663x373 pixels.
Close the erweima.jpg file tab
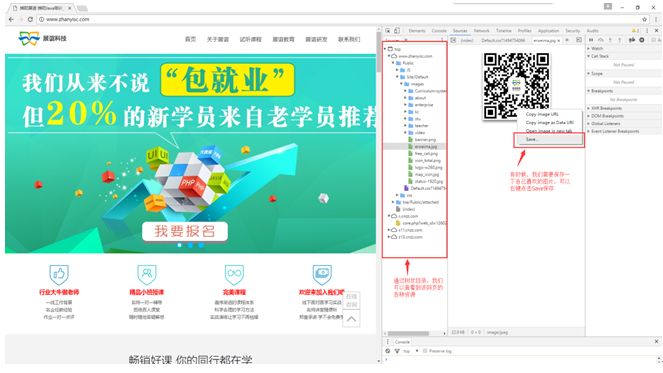click(x=559, y=41)
